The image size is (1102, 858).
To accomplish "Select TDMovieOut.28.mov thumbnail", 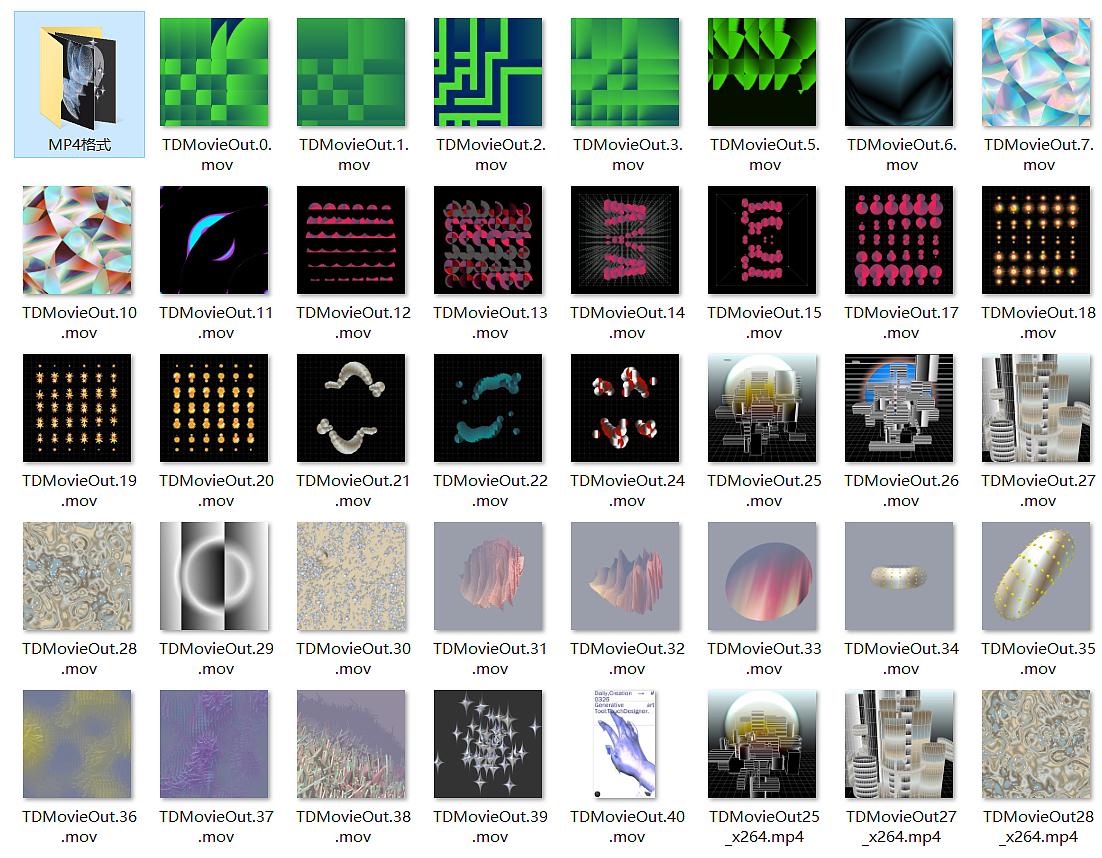I will coord(77,576).
